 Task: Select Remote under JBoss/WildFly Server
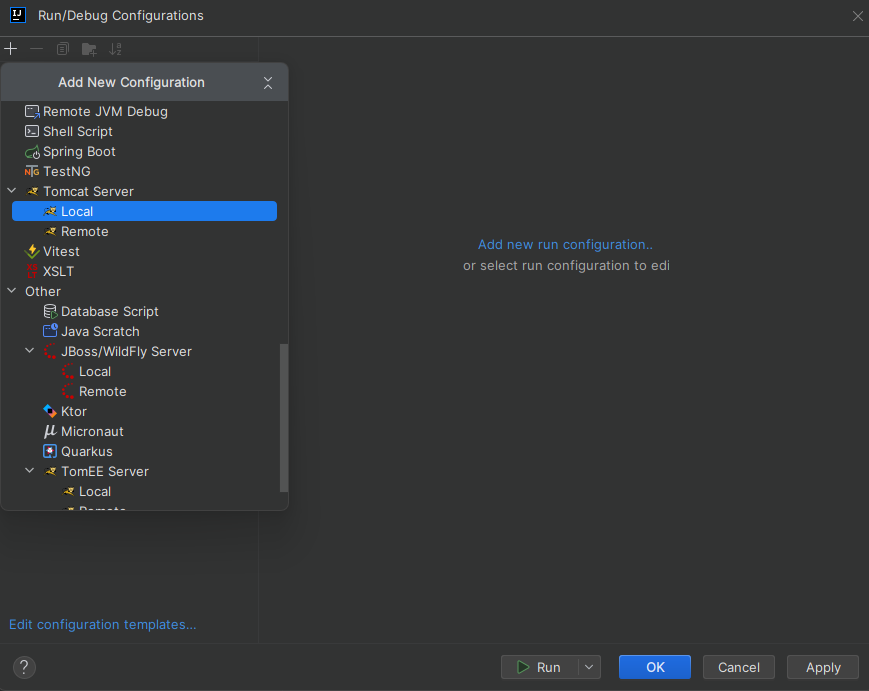click(103, 391)
